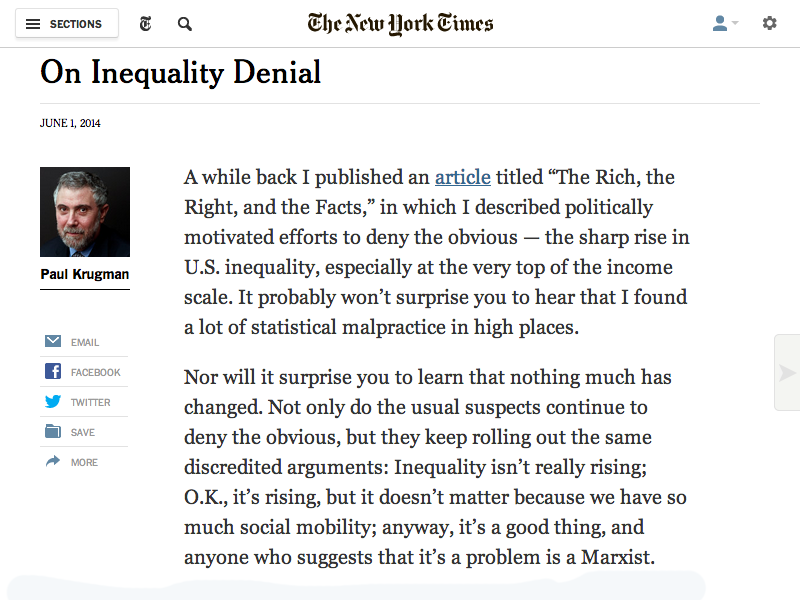This screenshot has height=600, width=800.
Task: Open more sharing options via the arrow icon
Action: click(x=52, y=461)
